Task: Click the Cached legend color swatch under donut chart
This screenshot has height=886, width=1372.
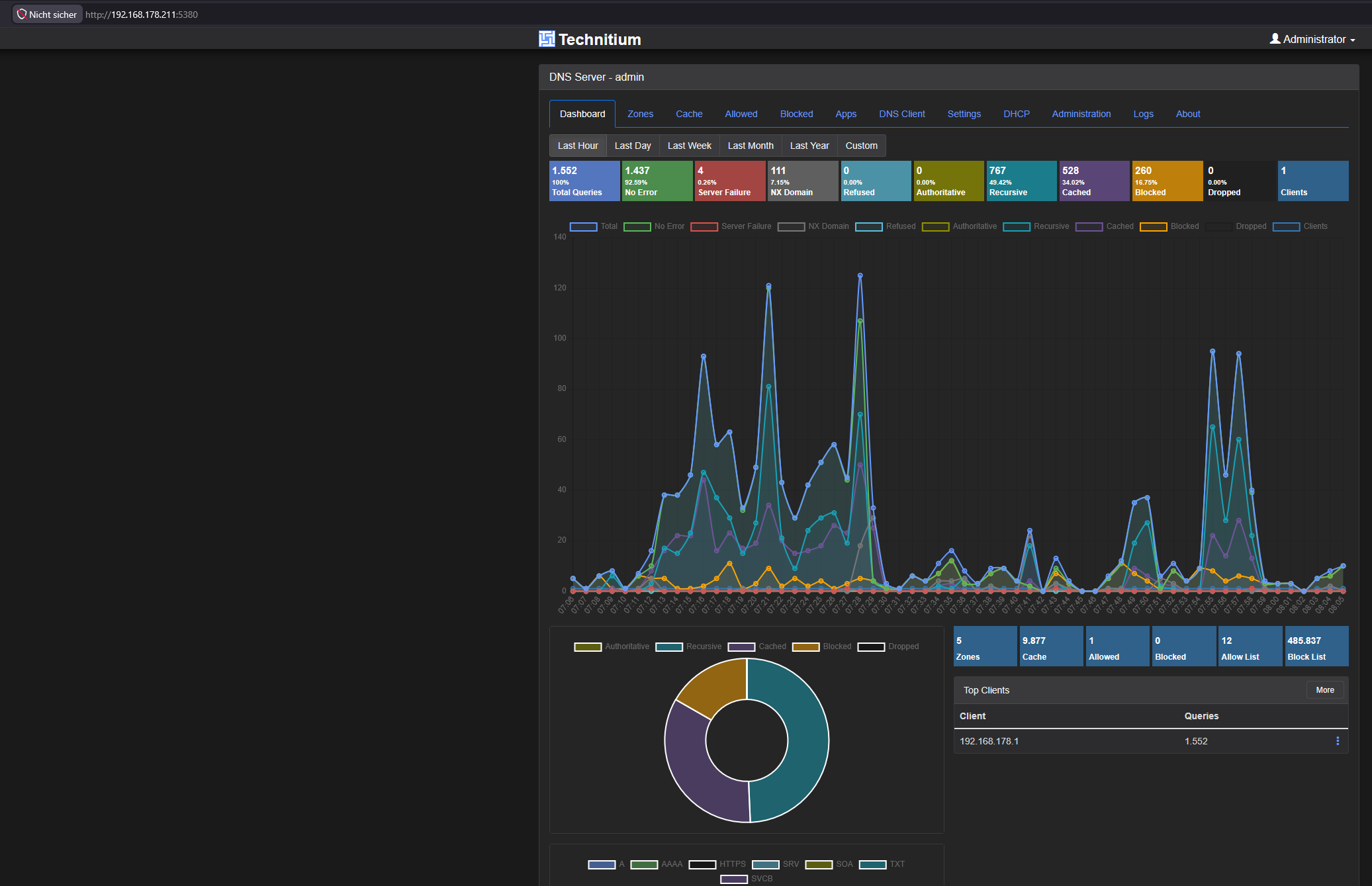Action: 741,646
